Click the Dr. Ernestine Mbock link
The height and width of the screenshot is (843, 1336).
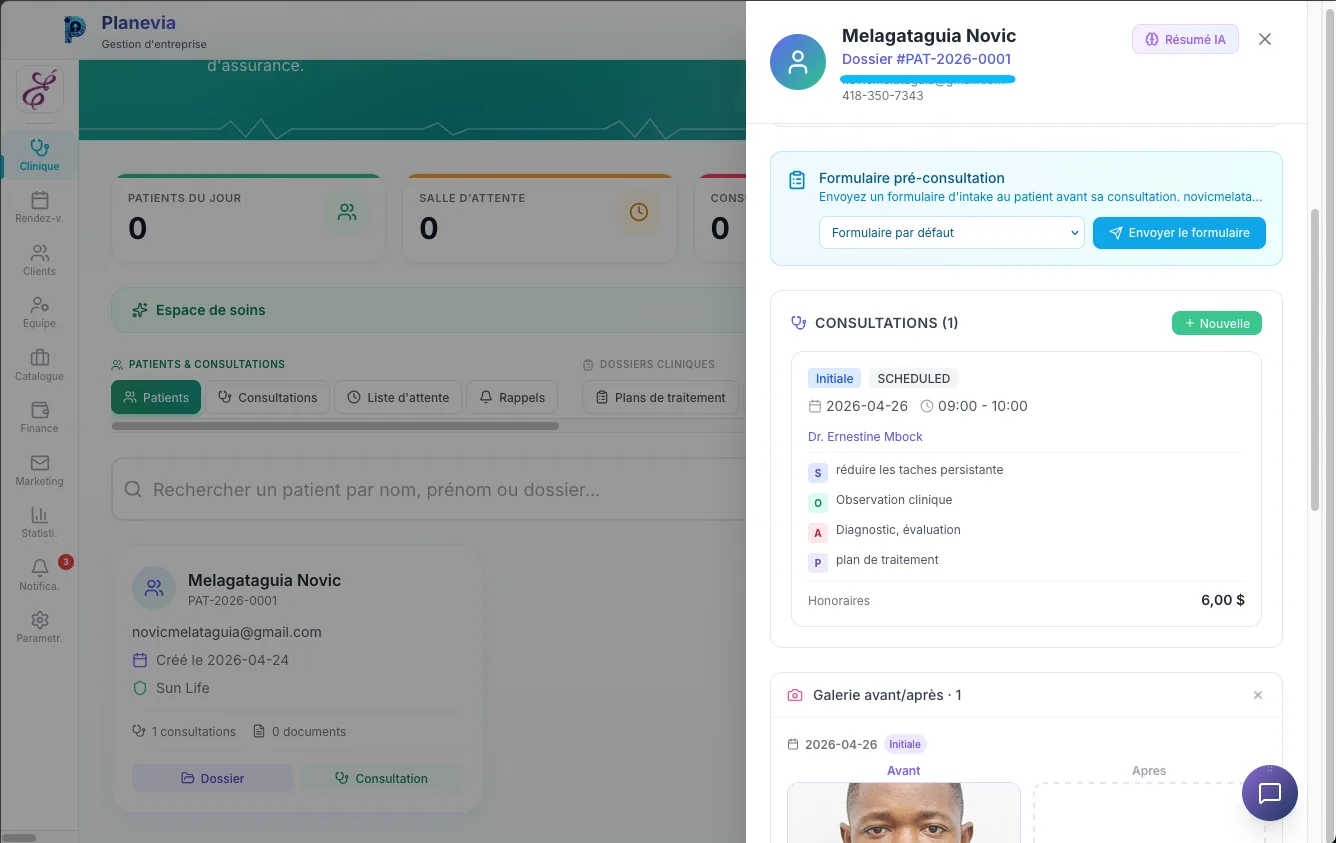(865, 437)
